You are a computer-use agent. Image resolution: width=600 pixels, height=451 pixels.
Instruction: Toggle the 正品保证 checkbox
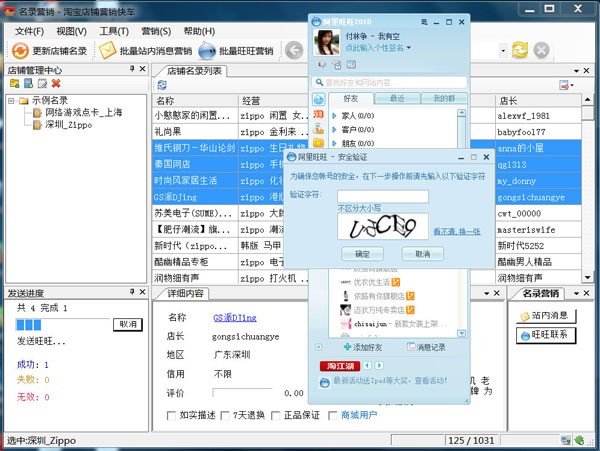276,415
